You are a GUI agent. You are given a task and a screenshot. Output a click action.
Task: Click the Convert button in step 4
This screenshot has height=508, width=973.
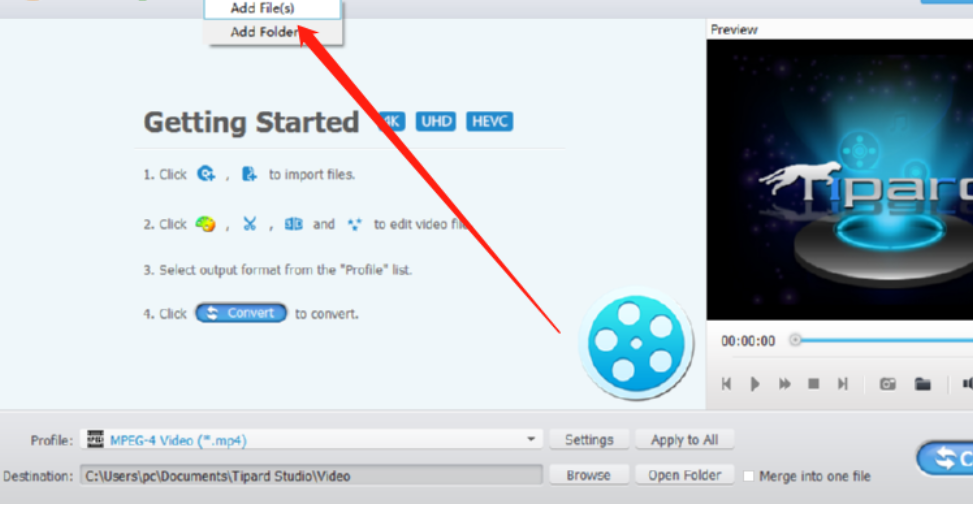tap(241, 313)
